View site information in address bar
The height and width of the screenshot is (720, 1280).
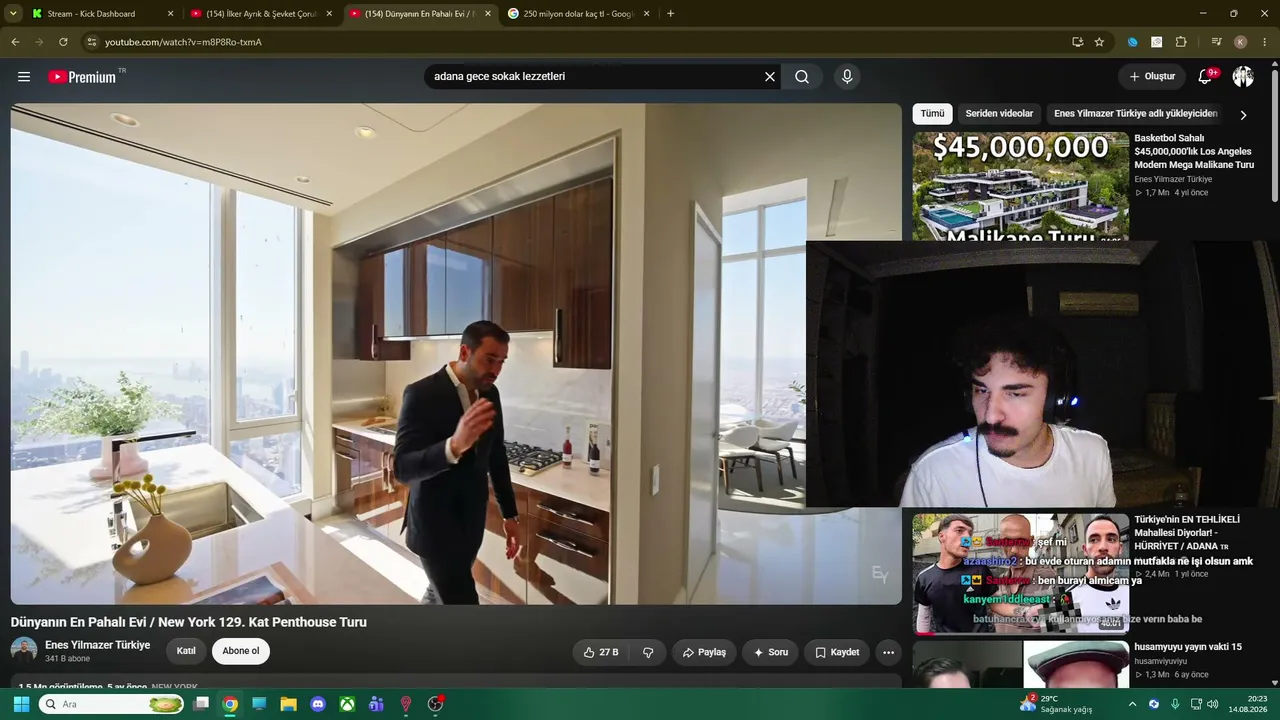click(x=92, y=42)
